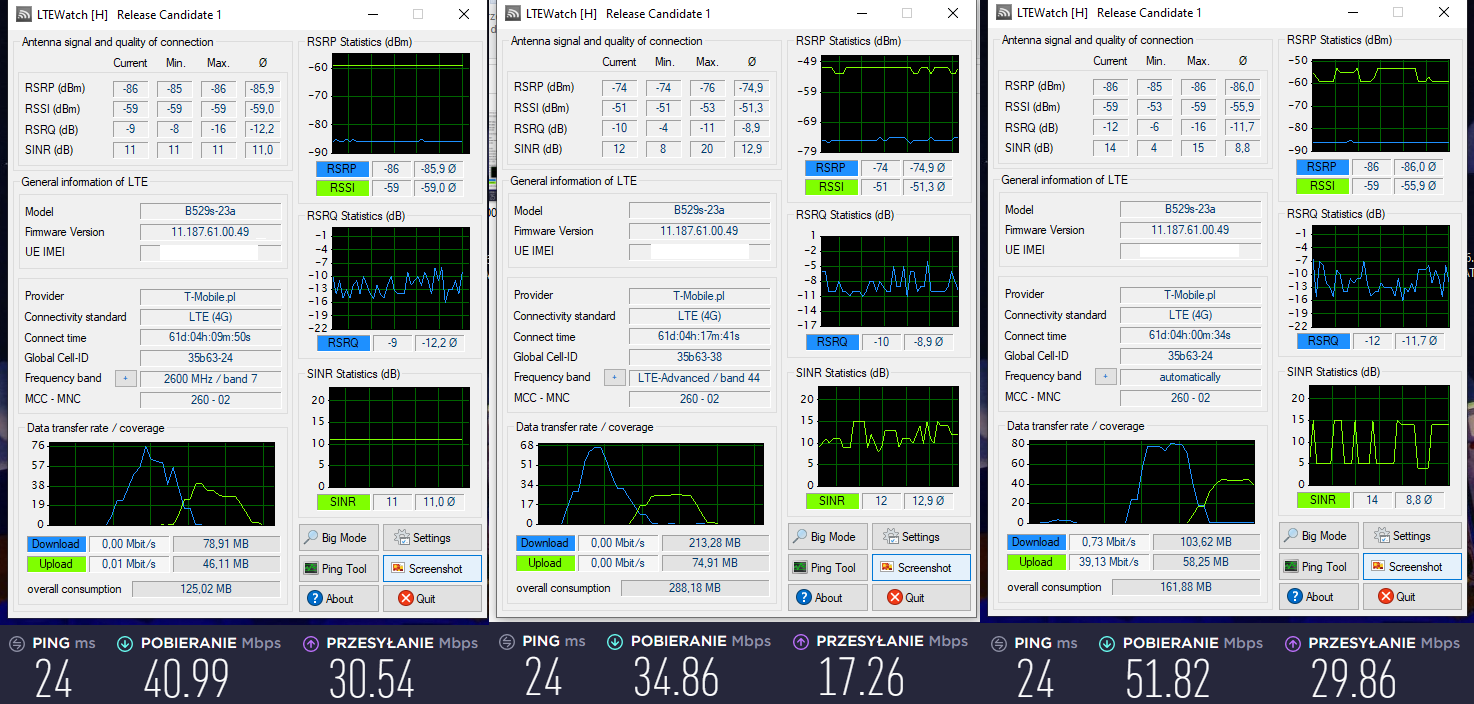Click the green SINR label in the left window
The width and height of the screenshot is (1474, 704).
(342, 502)
